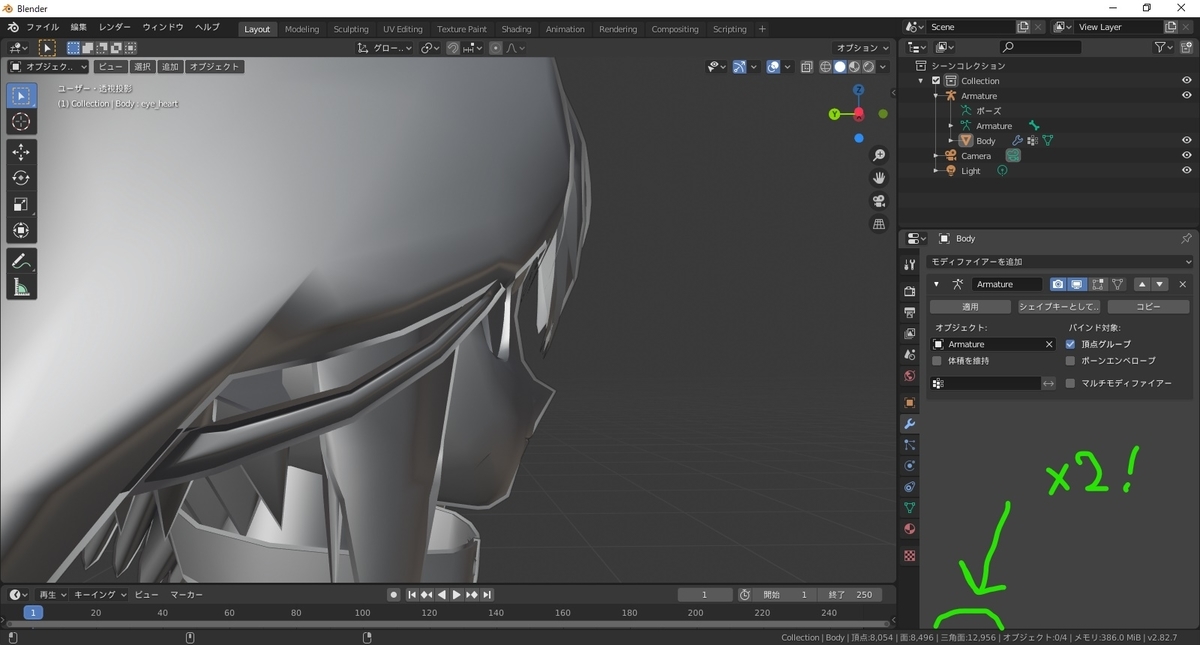
Task: Enable the 体積を維持 checkbox
Action: pyautogui.click(x=937, y=360)
